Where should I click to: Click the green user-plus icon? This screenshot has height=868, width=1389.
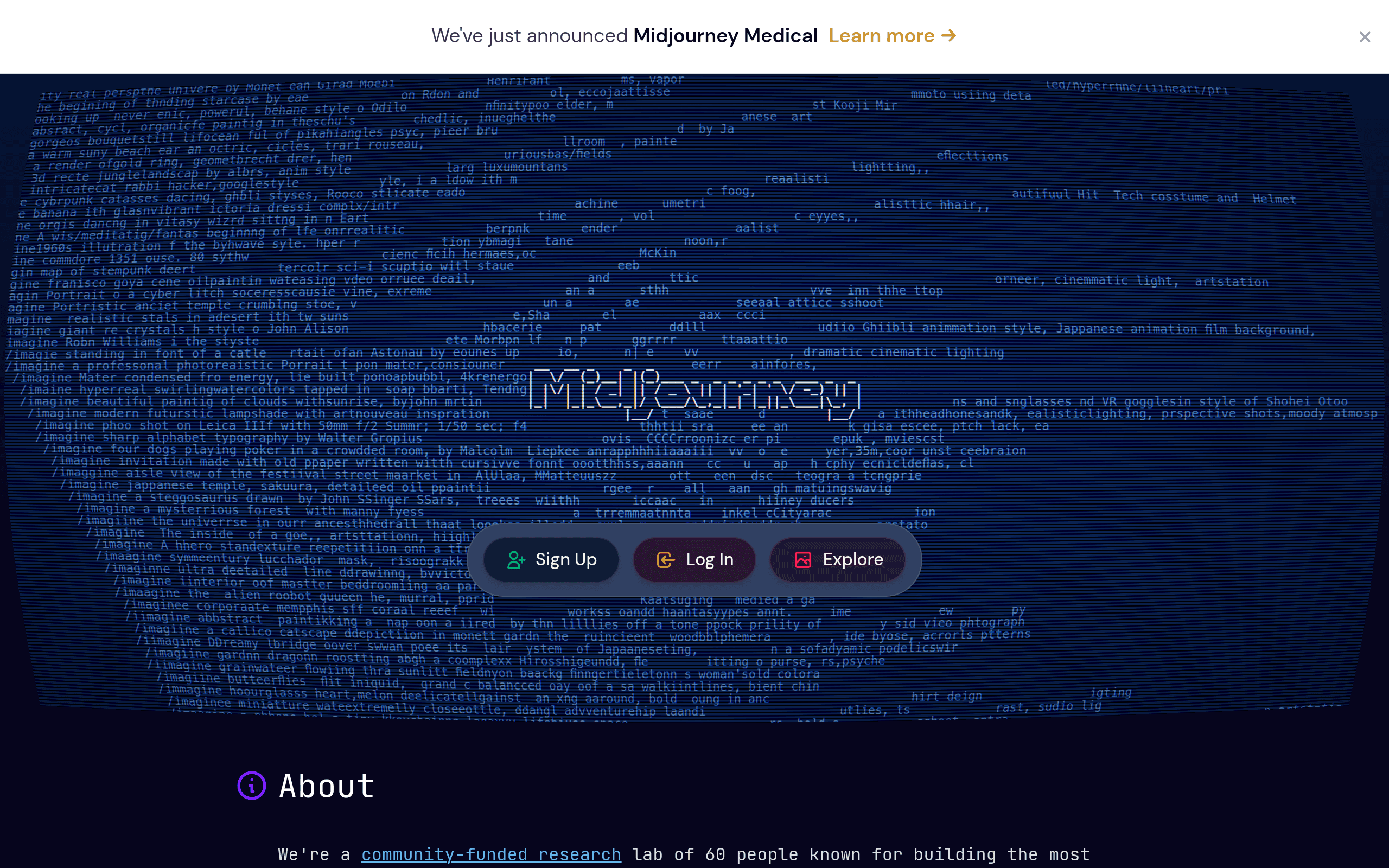515,560
